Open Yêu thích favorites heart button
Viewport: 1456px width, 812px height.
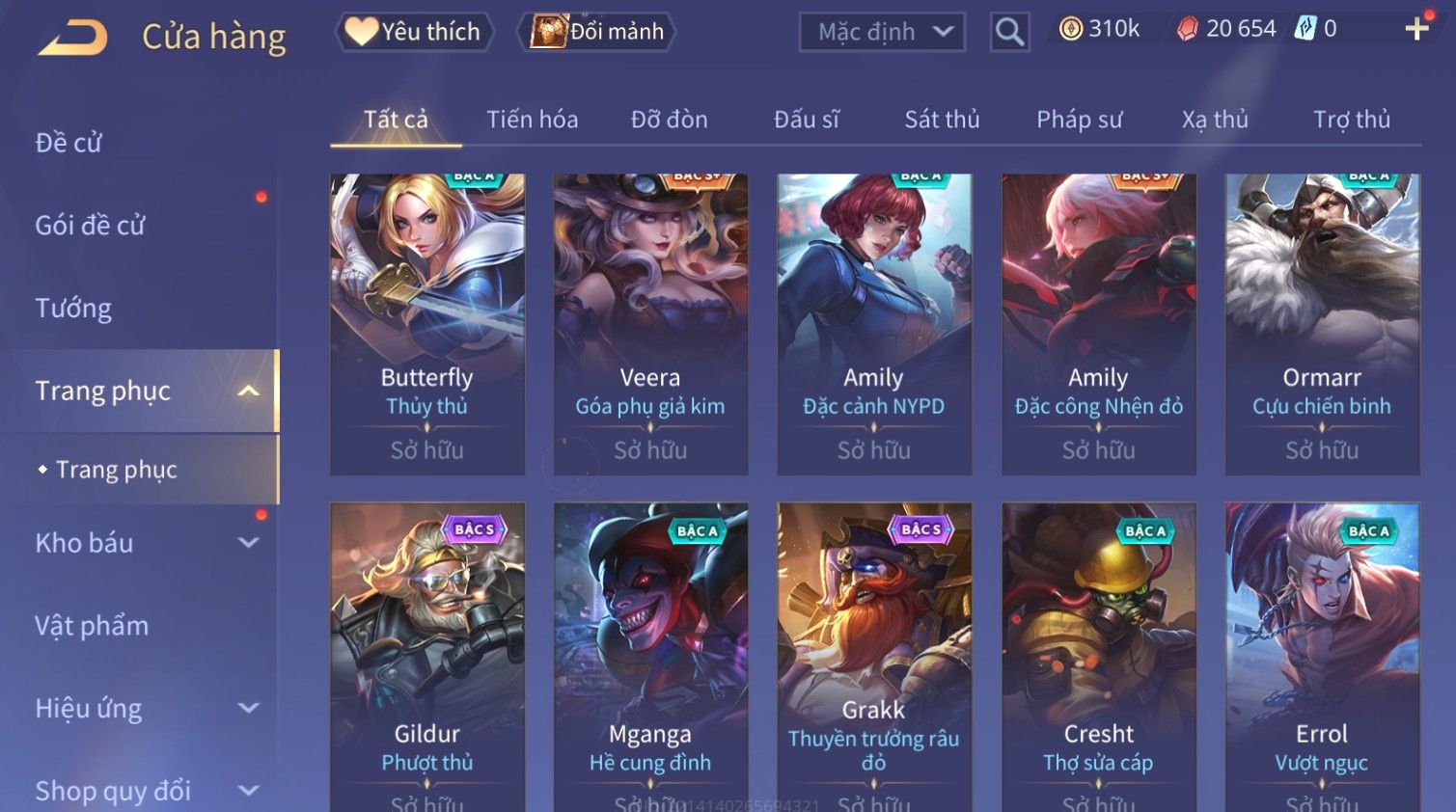pos(414,32)
